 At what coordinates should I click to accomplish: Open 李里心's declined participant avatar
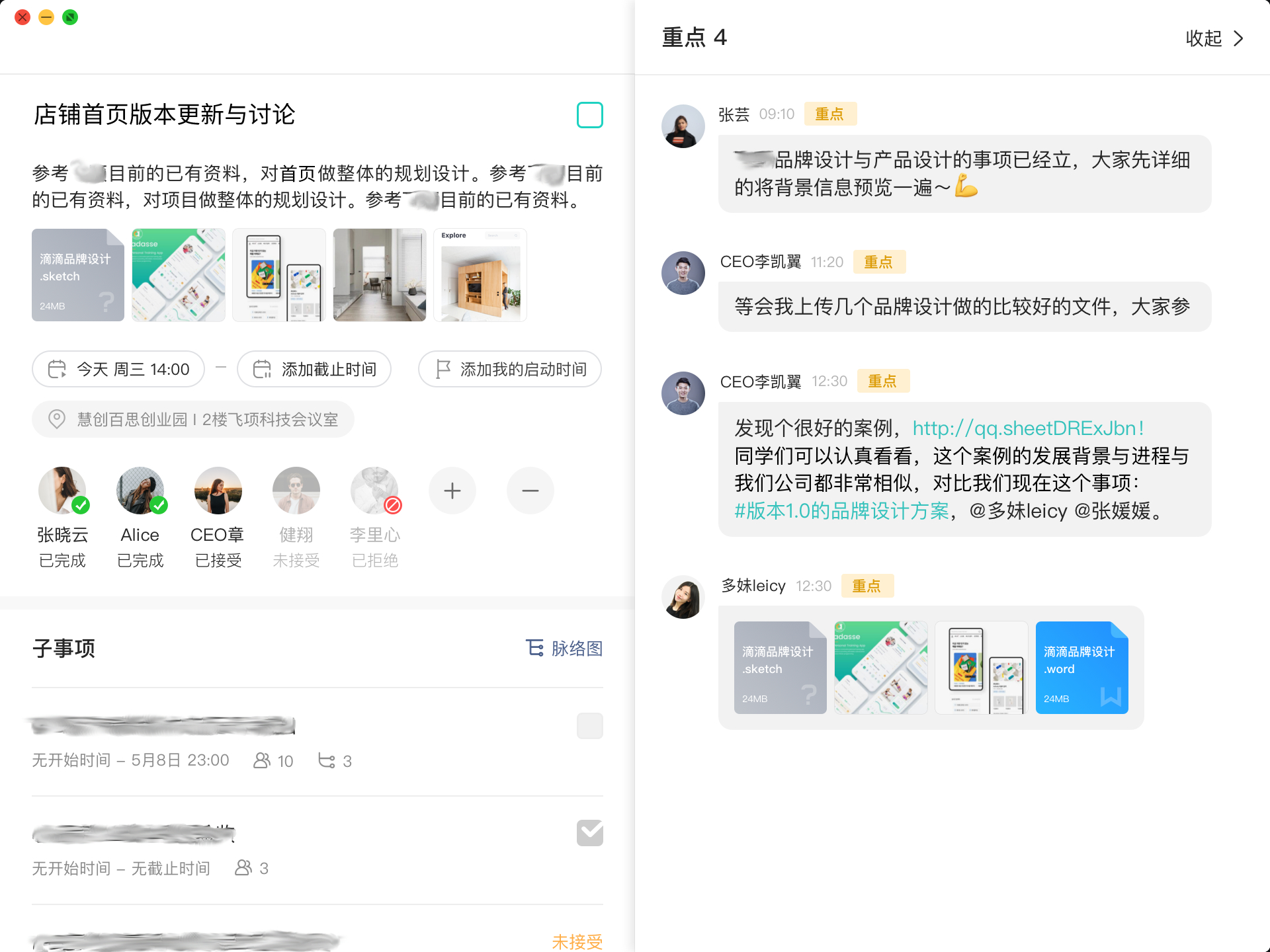[374, 491]
